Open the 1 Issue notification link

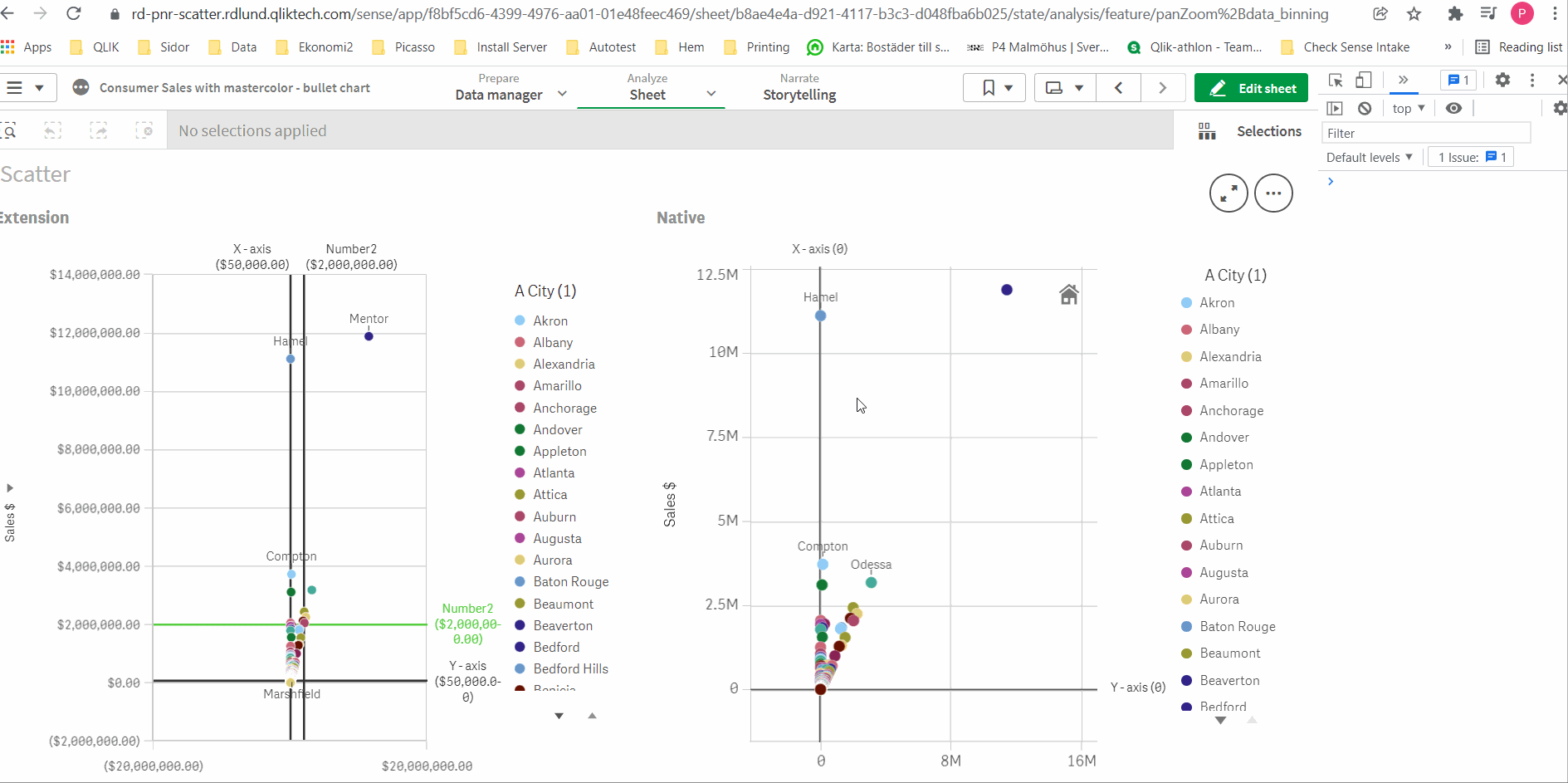point(1471,157)
